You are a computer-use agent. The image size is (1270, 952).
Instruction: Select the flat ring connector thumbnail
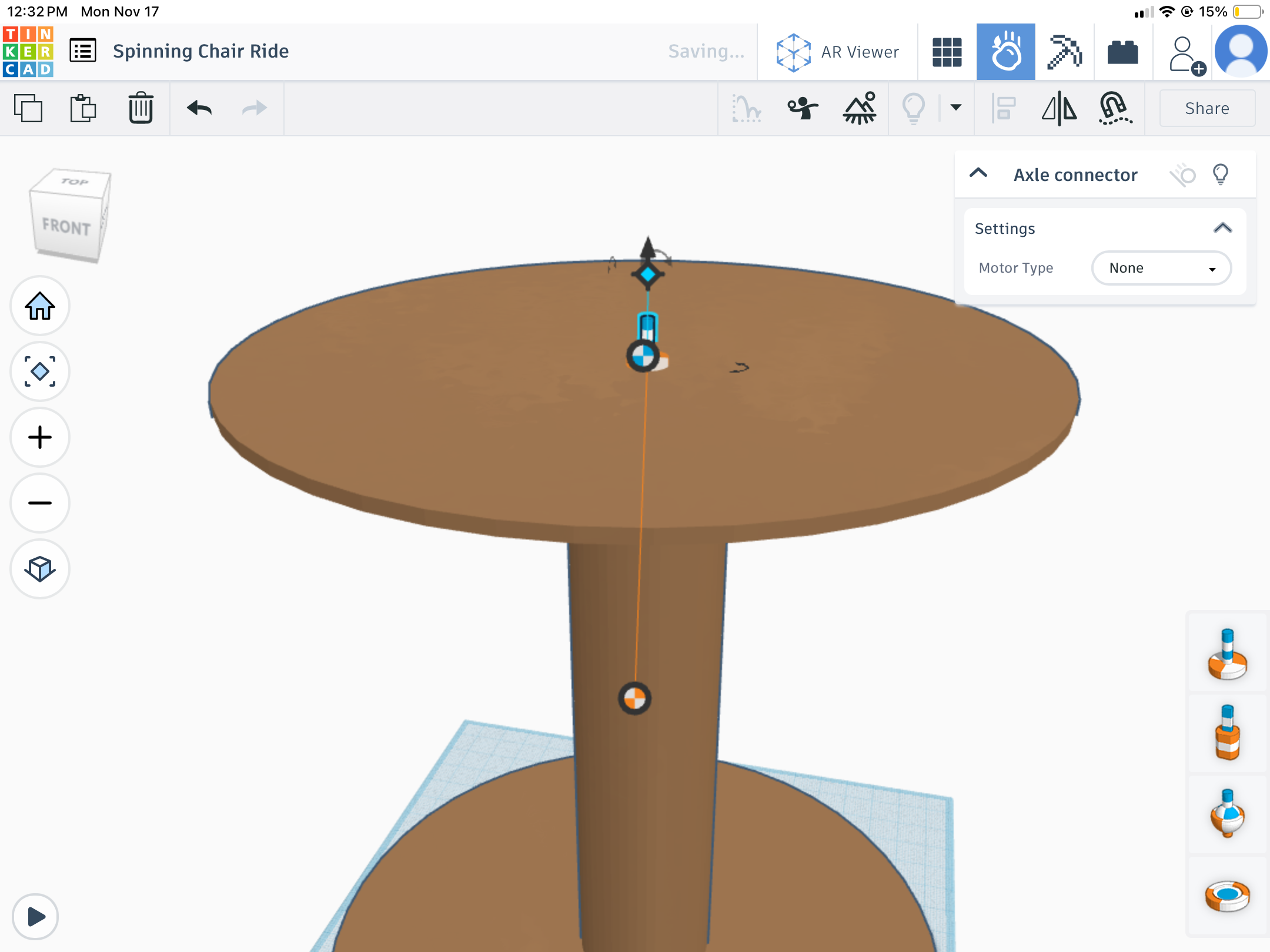[x=1228, y=896]
